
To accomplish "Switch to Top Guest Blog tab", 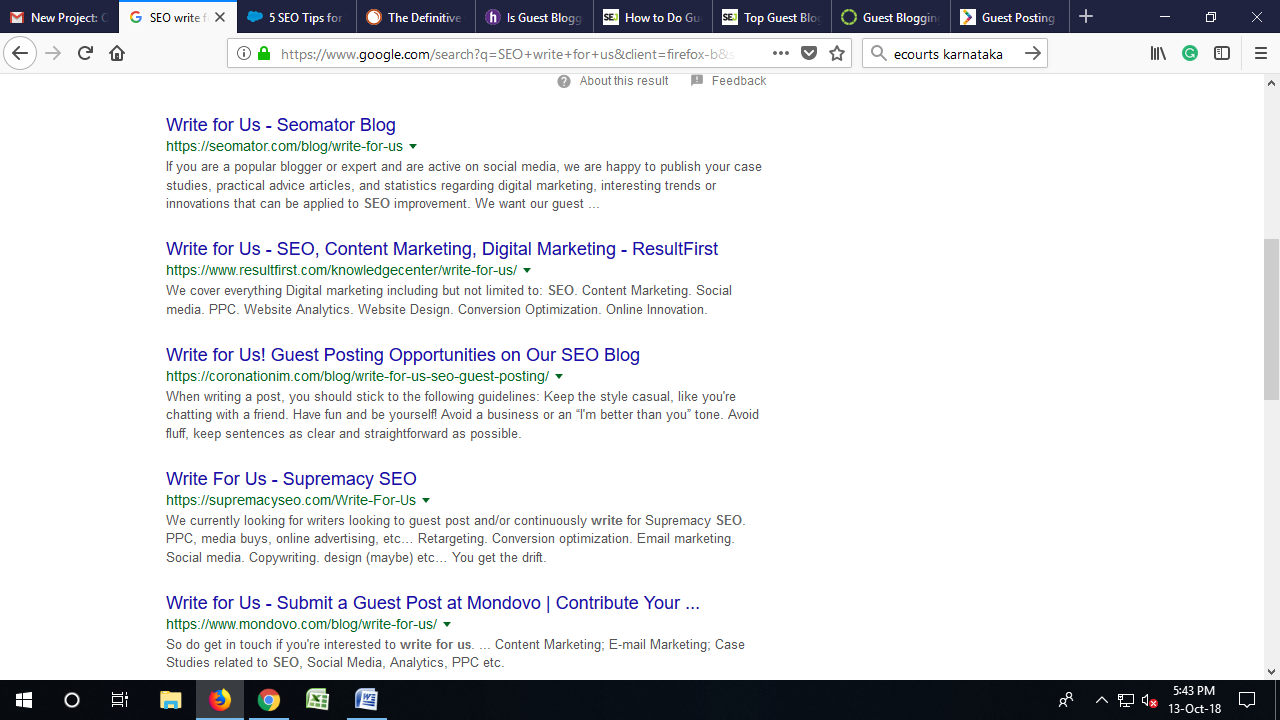I will tap(772, 17).
